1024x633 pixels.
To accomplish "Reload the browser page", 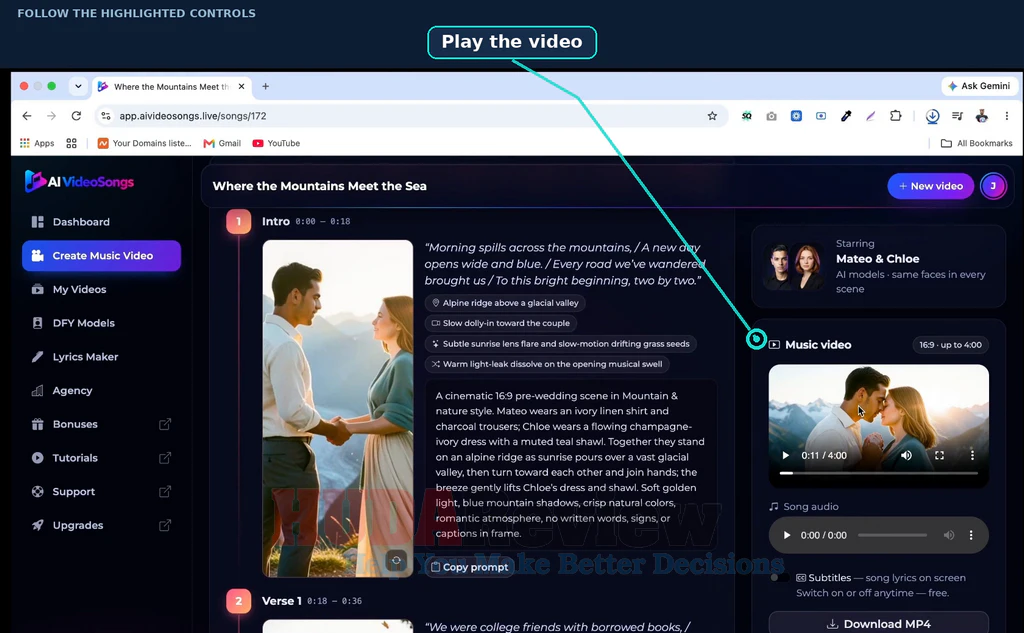I will [x=76, y=116].
